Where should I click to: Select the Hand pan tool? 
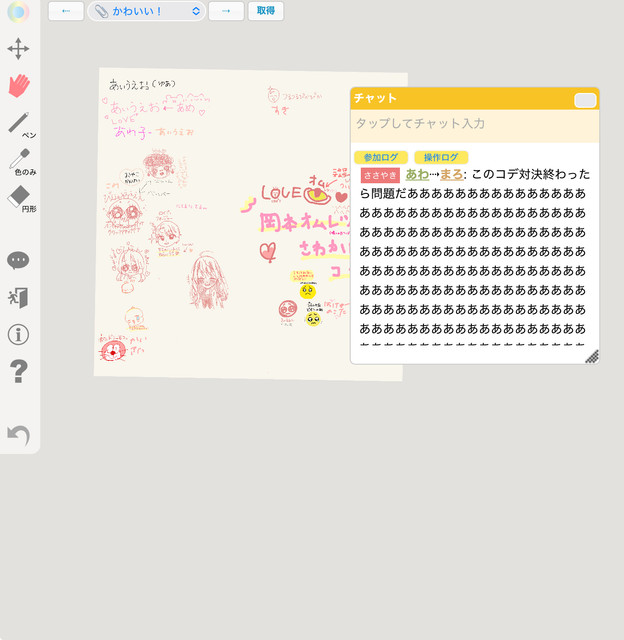[x=18, y=85]
